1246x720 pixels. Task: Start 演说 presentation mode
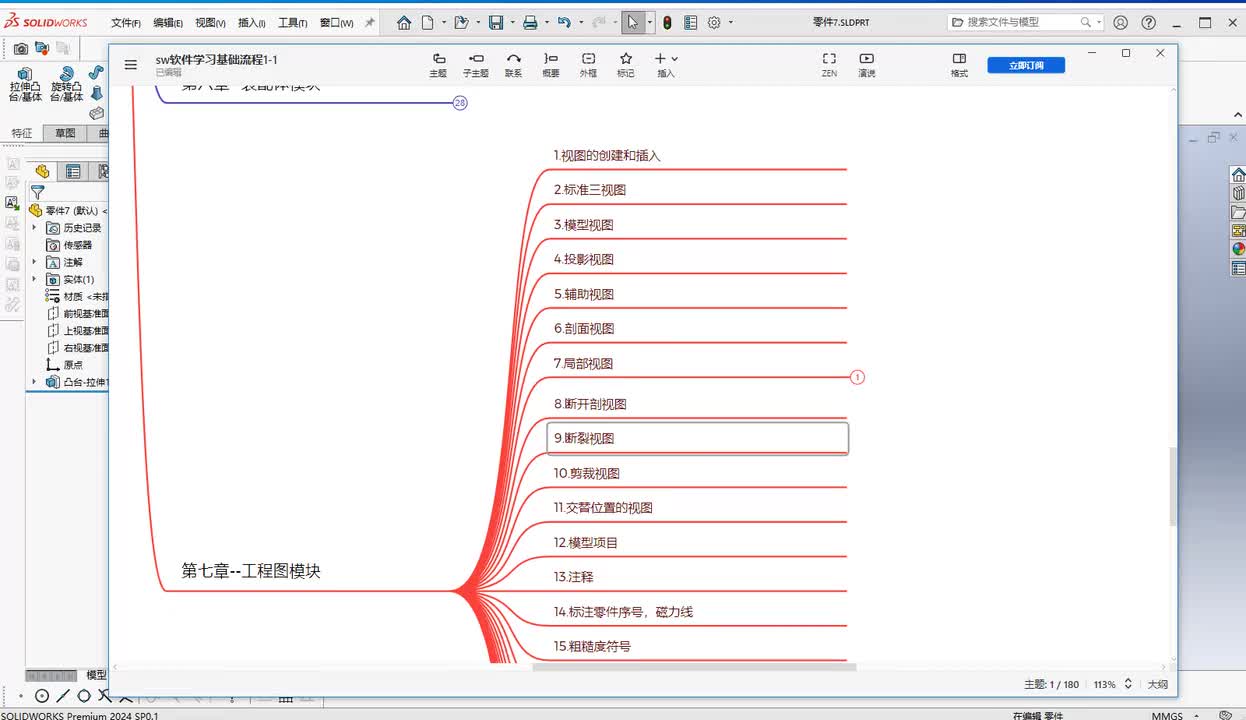(x=867, y=65)
